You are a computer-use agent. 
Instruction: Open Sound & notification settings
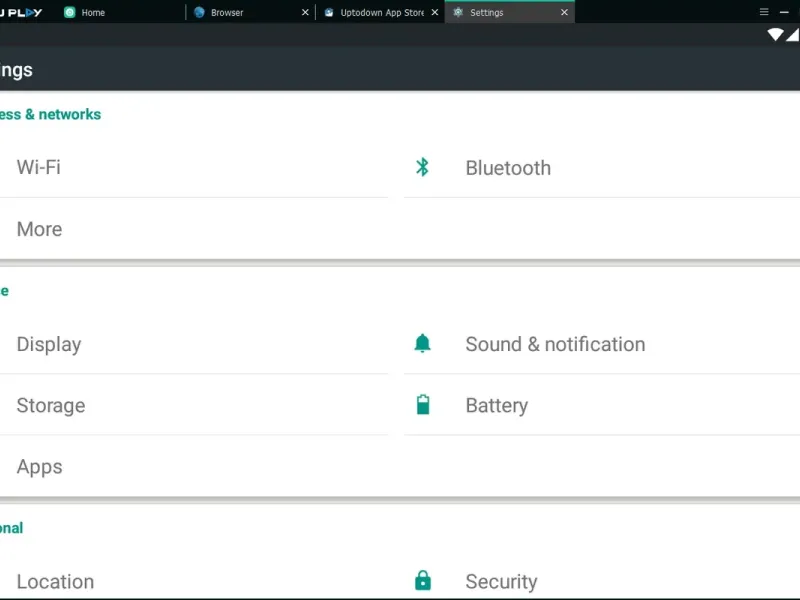pyautogui.click(x=602, y=344)
